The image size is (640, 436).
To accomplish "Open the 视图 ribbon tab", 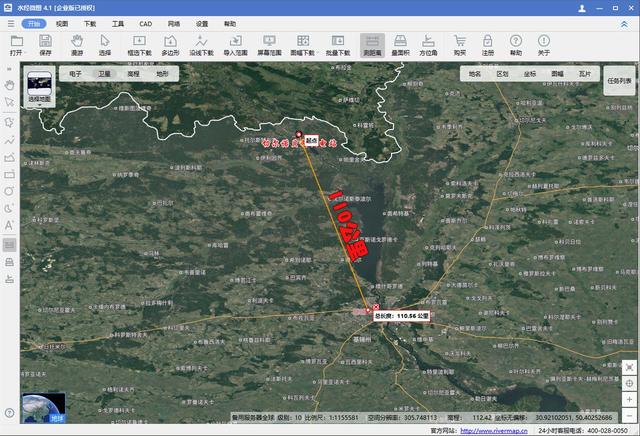I will click(x=62, y=24).
